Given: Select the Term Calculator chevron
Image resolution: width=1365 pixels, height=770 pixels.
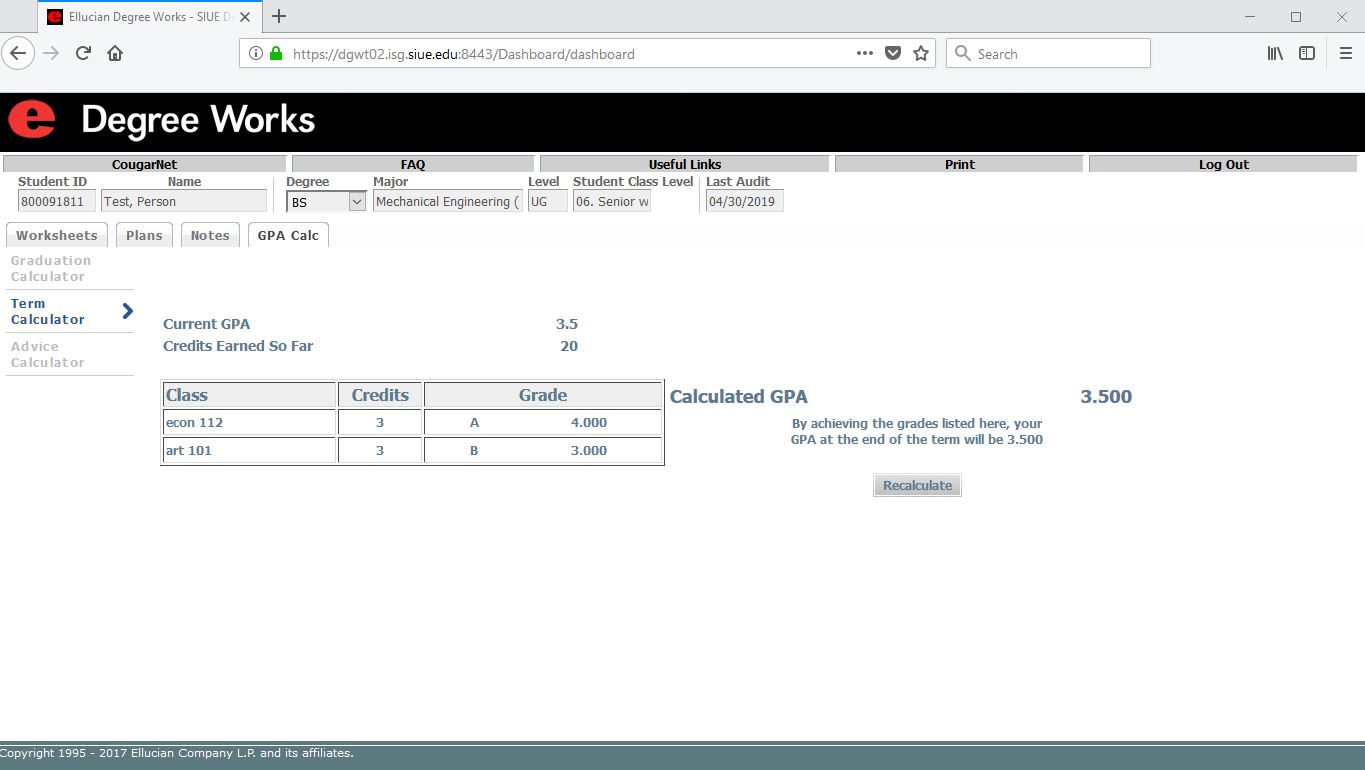Looking at the screenshot, I should [127, 311].
